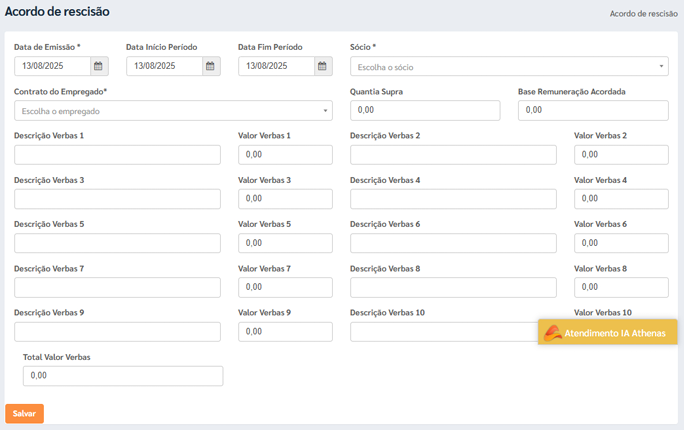The width and height of the screenshot is (684, 430).
Task: Open calendar for Data Início Período
Action: [x=211, y=66]
